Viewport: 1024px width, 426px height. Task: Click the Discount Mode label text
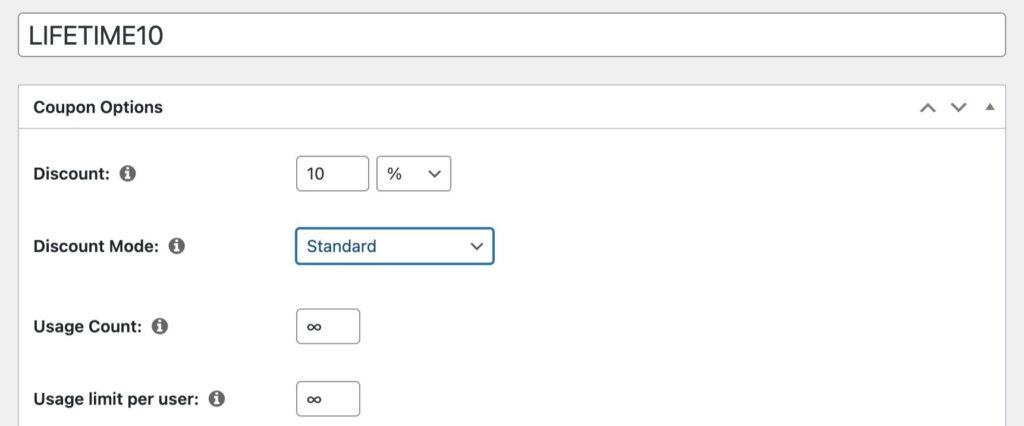96,246
